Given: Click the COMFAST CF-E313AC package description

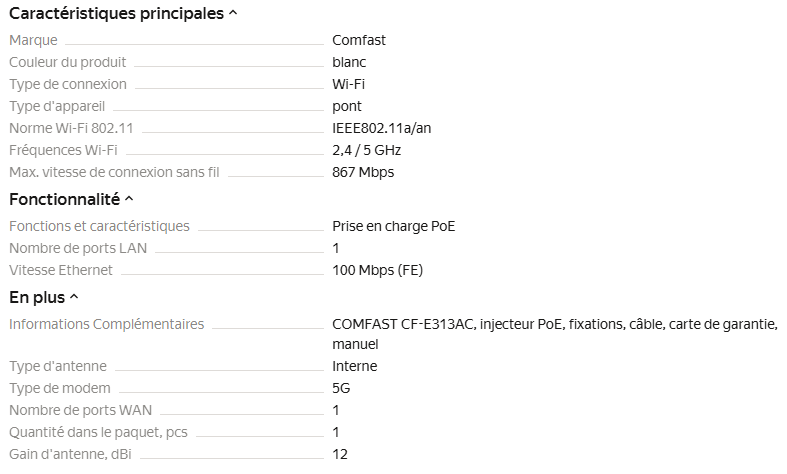Looking at the screenshot, I should pos(554,324).
